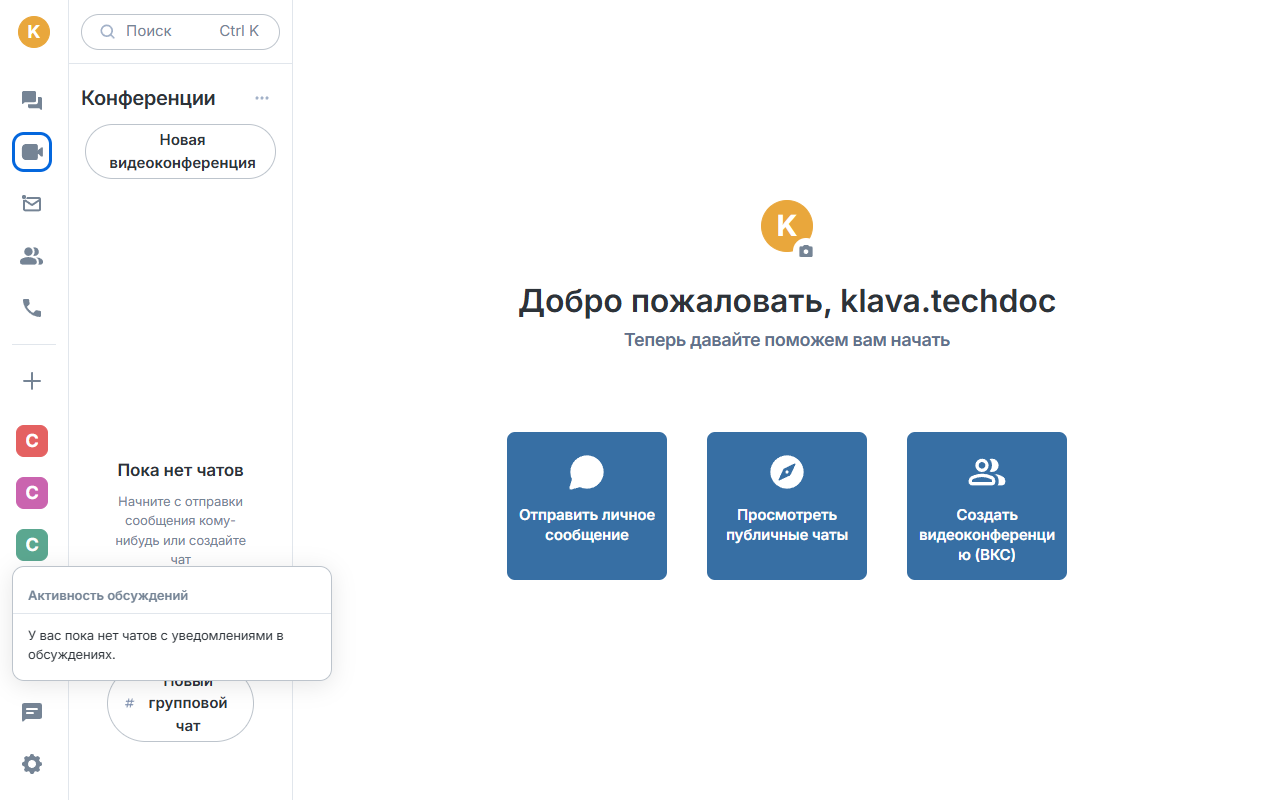Open the mail envelope icon

pyautogui.click(x=32, y=204)
